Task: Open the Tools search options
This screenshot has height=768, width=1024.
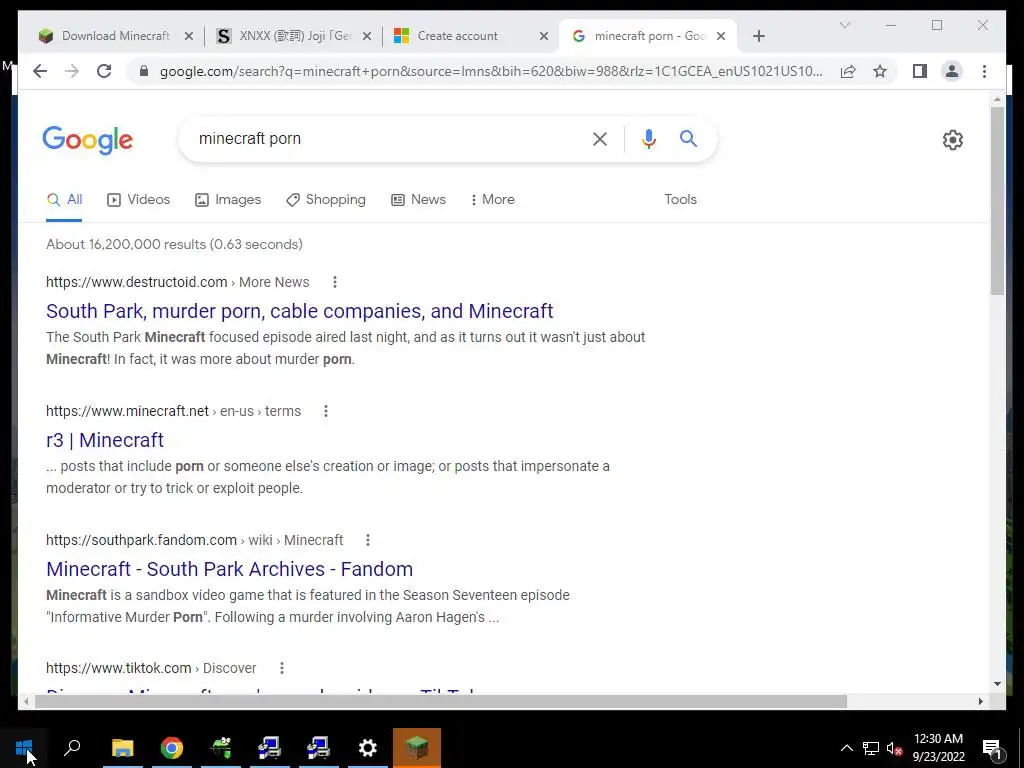Action: [680, 200]
